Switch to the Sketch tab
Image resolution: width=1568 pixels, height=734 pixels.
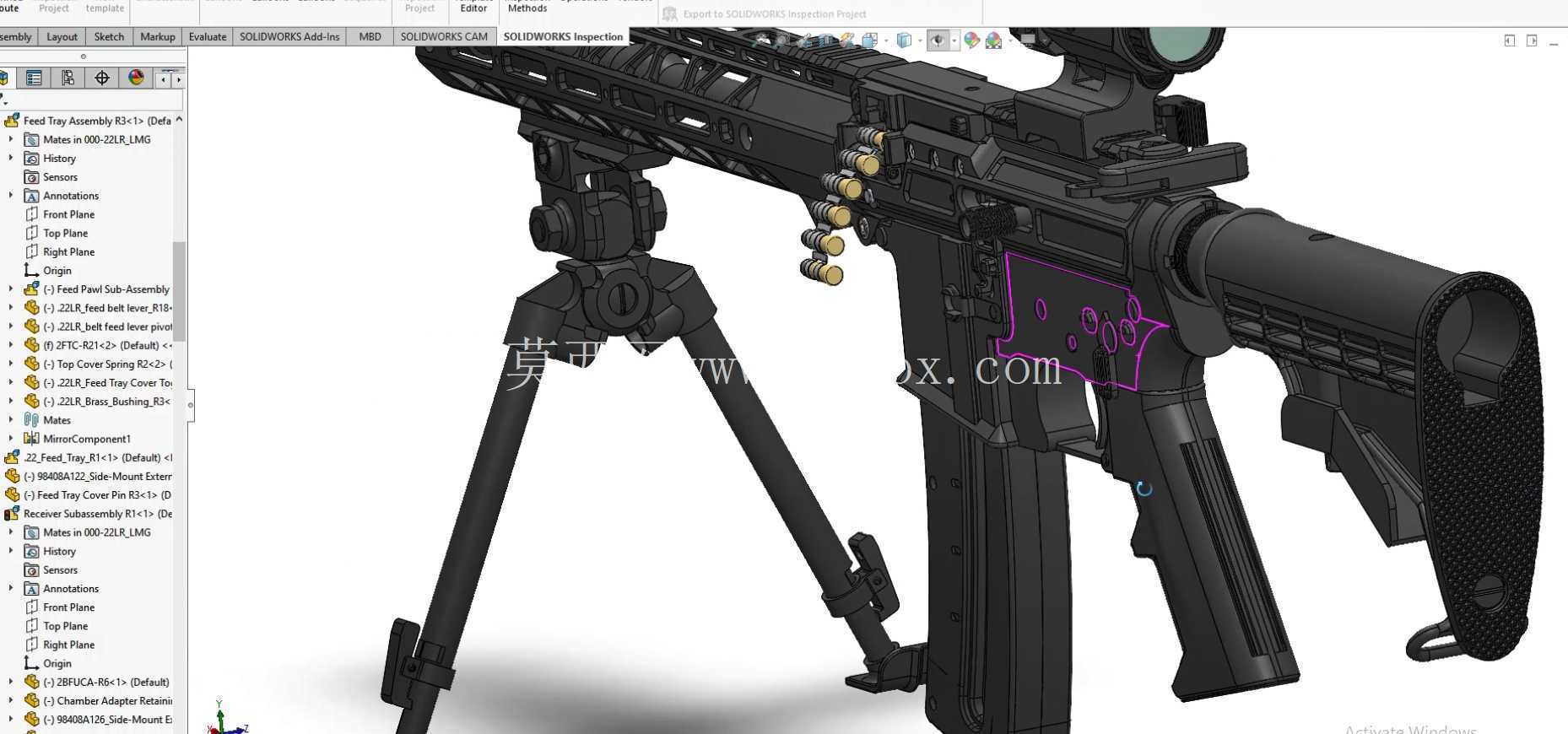tap(109, 36)
